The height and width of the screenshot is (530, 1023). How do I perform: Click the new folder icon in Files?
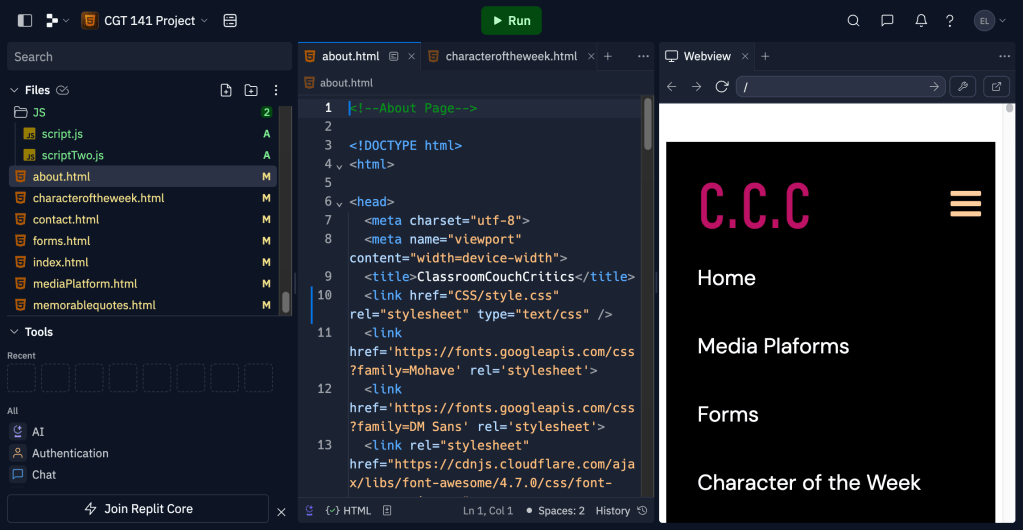coord(251,90)
